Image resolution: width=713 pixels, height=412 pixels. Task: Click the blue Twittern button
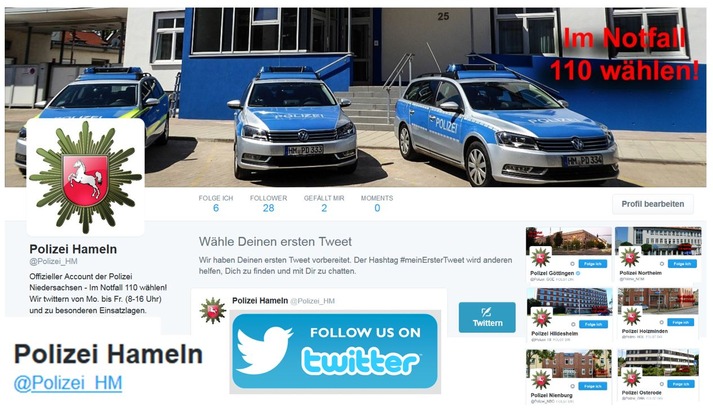tap(487, 317)
